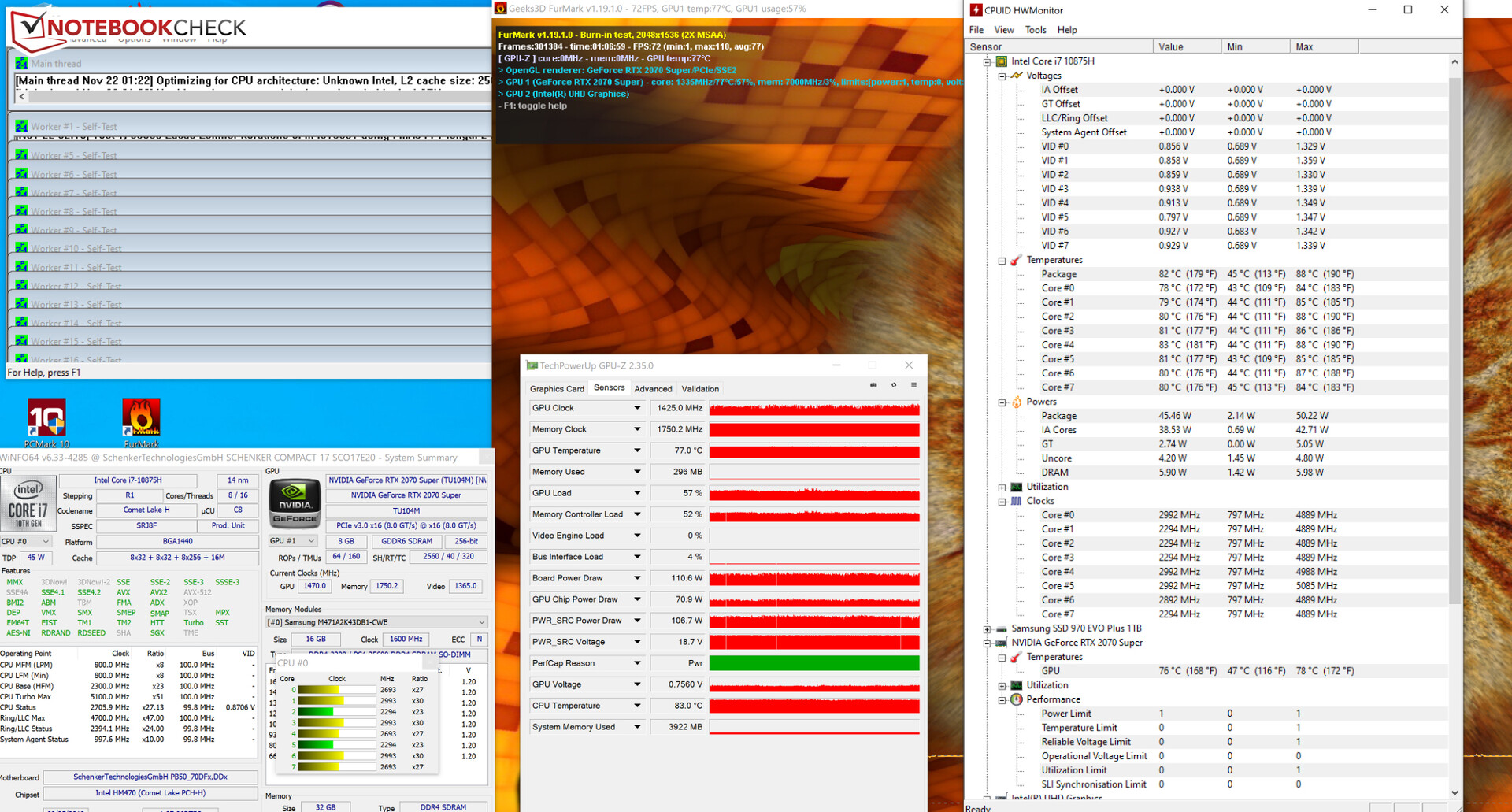
Task: Open HWMonitor File menu
Action: [976, 30]
